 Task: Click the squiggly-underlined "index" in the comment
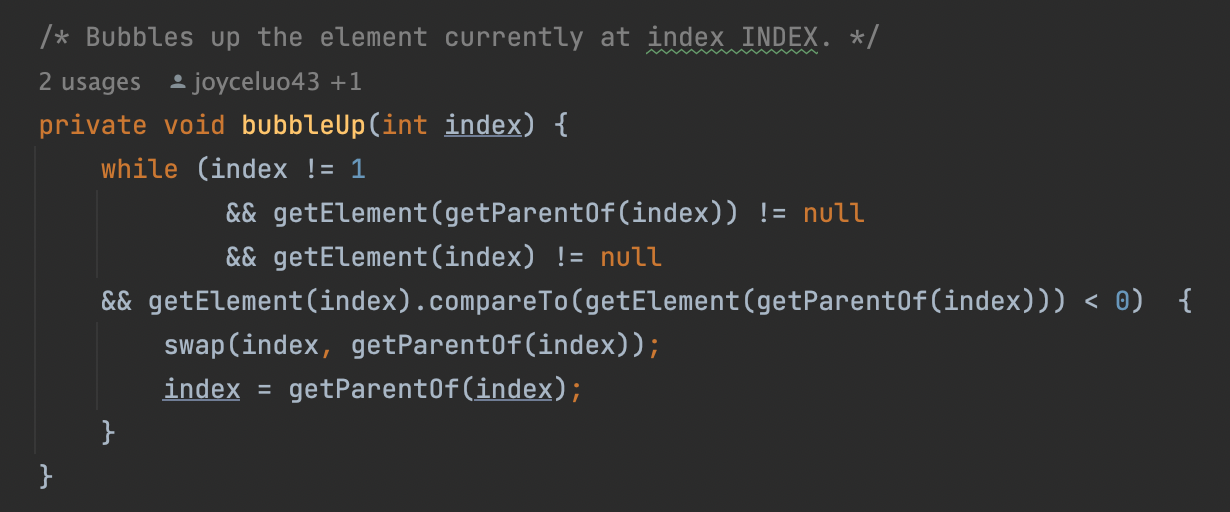point(686,38)
